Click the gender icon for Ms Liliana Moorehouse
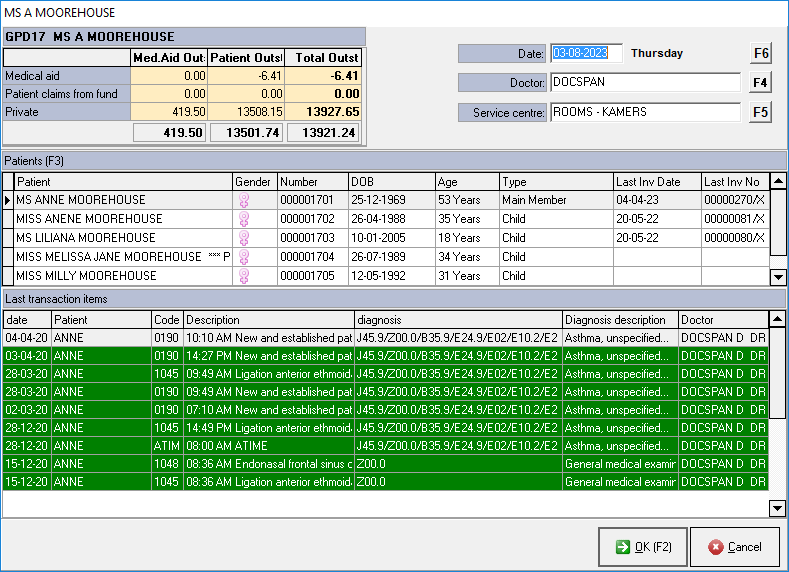 (x=241, y=238)
